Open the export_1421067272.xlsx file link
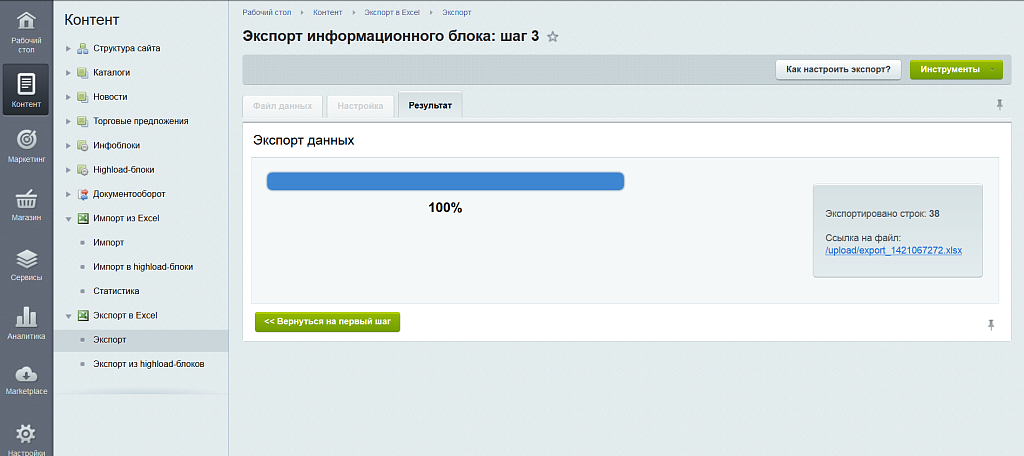The height and width of the screenshot is (456, 1024). (x=893, y=250)
